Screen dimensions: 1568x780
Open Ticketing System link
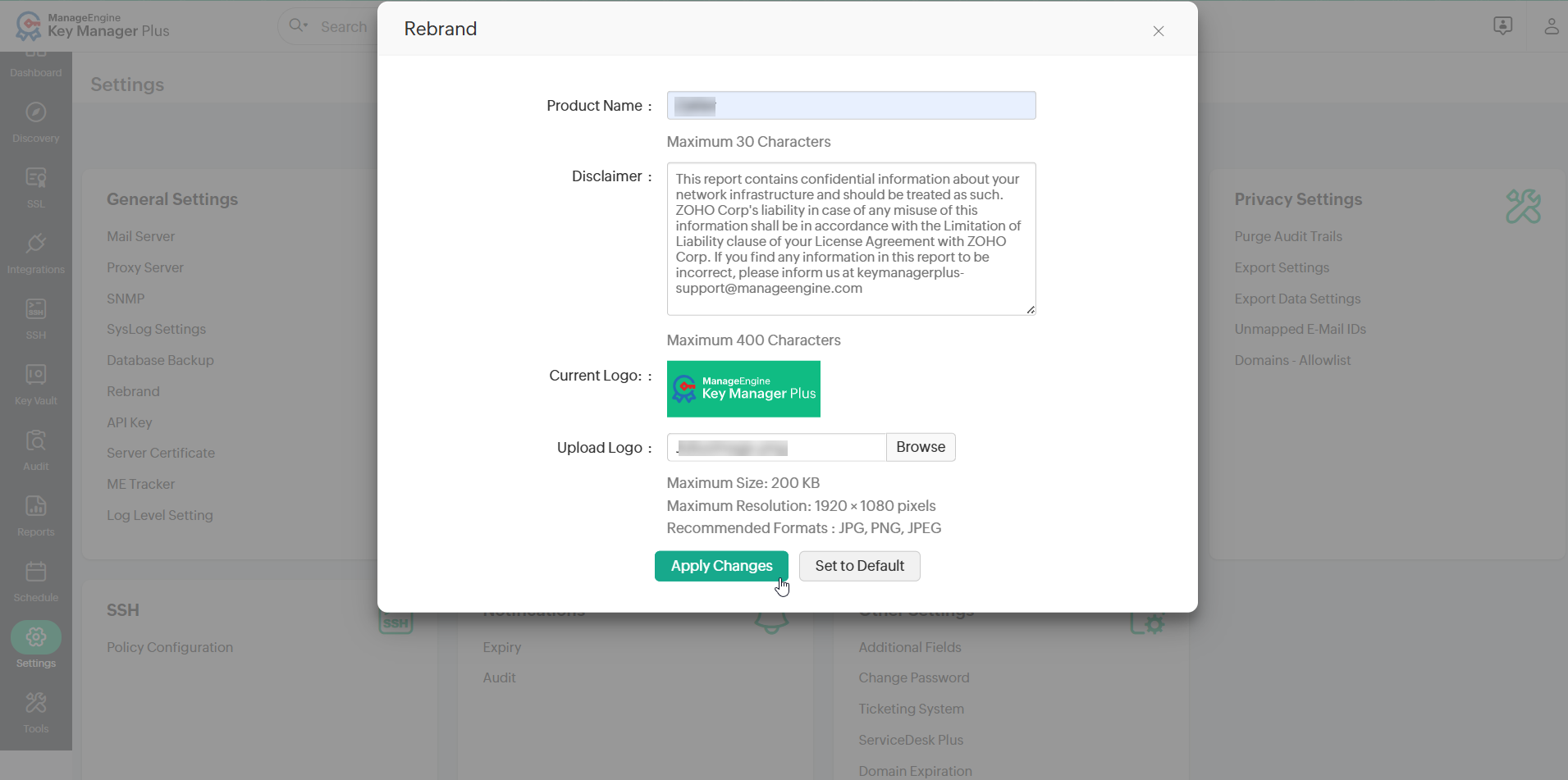[x=912, y=709]
